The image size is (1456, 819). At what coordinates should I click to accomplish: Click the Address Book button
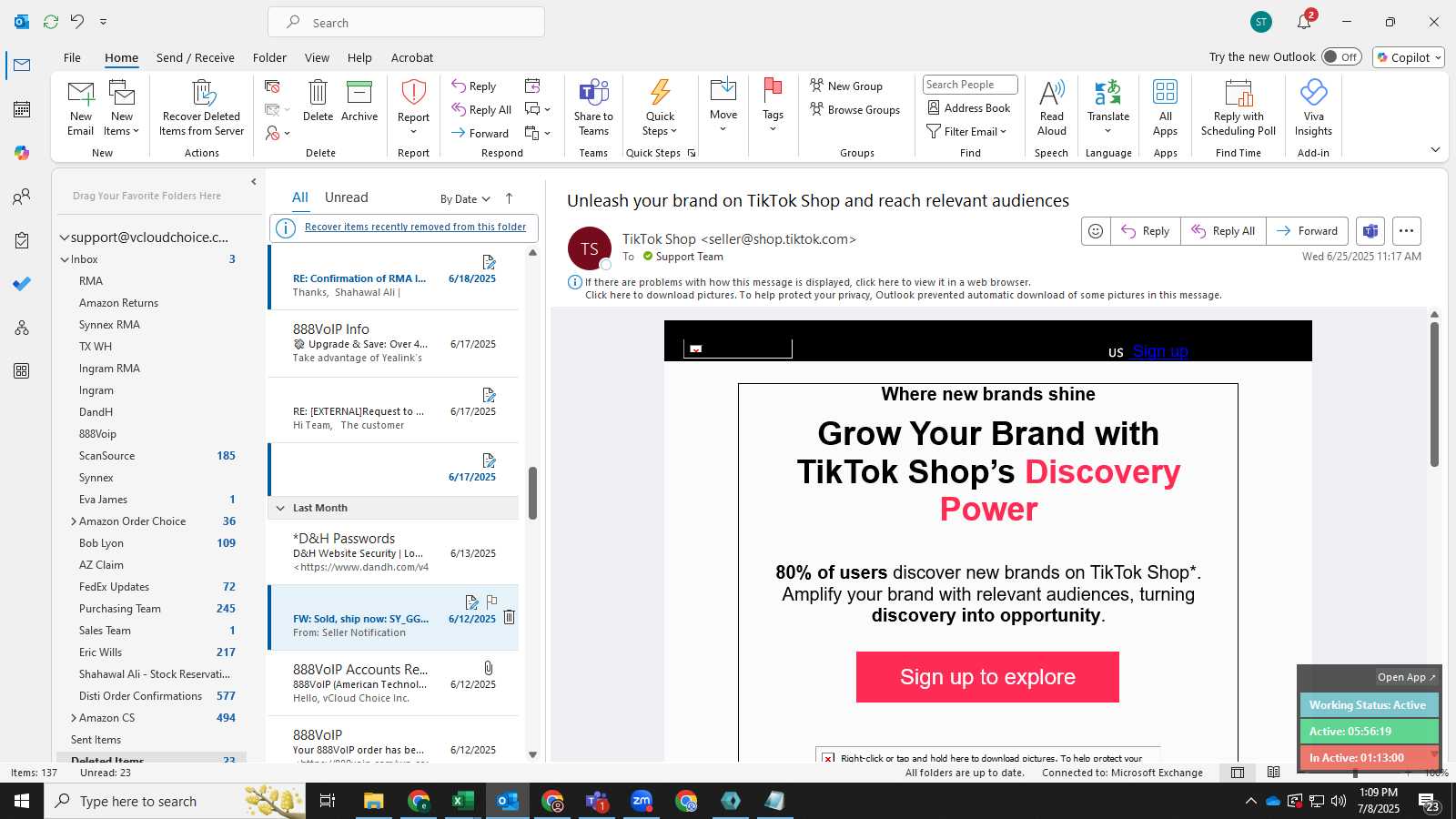pyautogui.click(x=969, y=107)
